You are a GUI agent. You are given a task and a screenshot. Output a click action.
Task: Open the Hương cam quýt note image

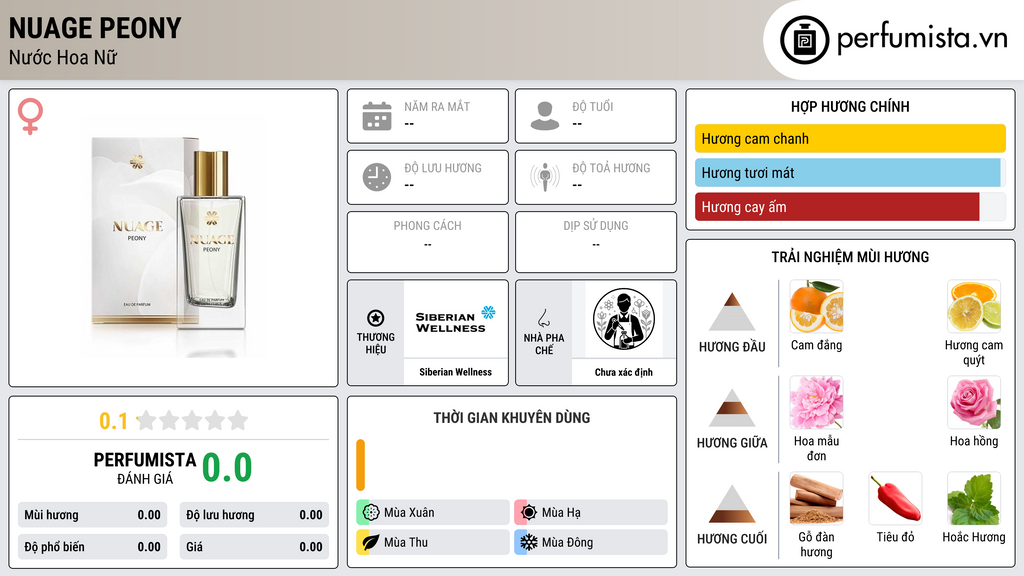pyautogui.click(x=974, y=307)
